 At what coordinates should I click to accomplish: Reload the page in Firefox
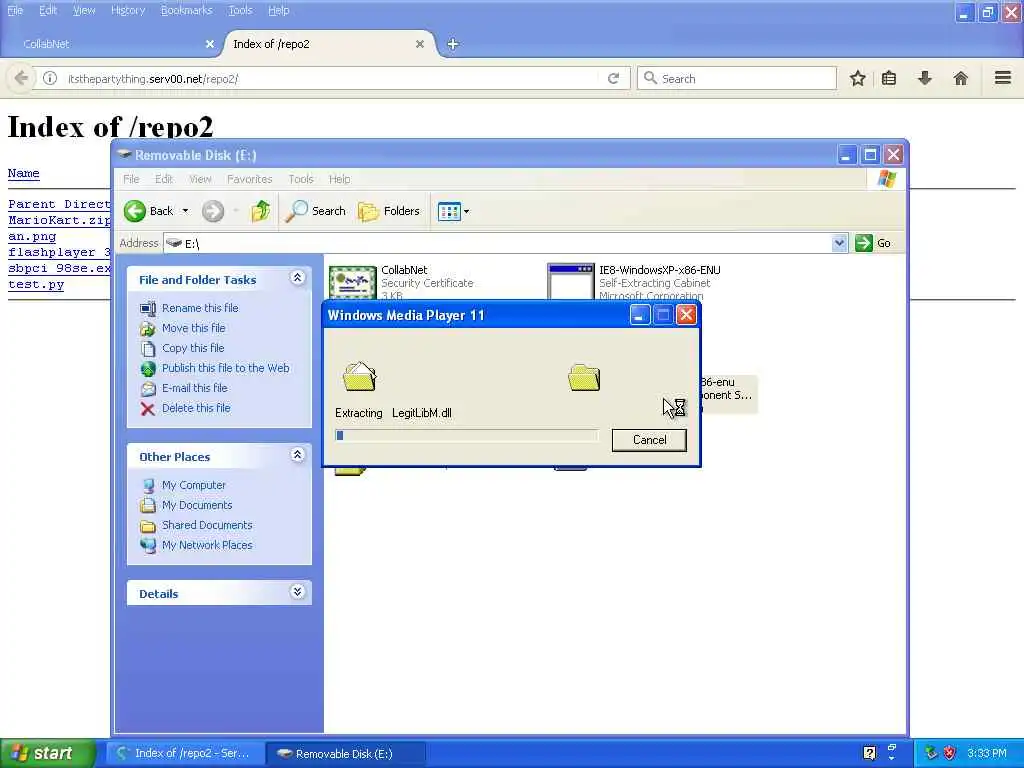(x=613, y=78)
